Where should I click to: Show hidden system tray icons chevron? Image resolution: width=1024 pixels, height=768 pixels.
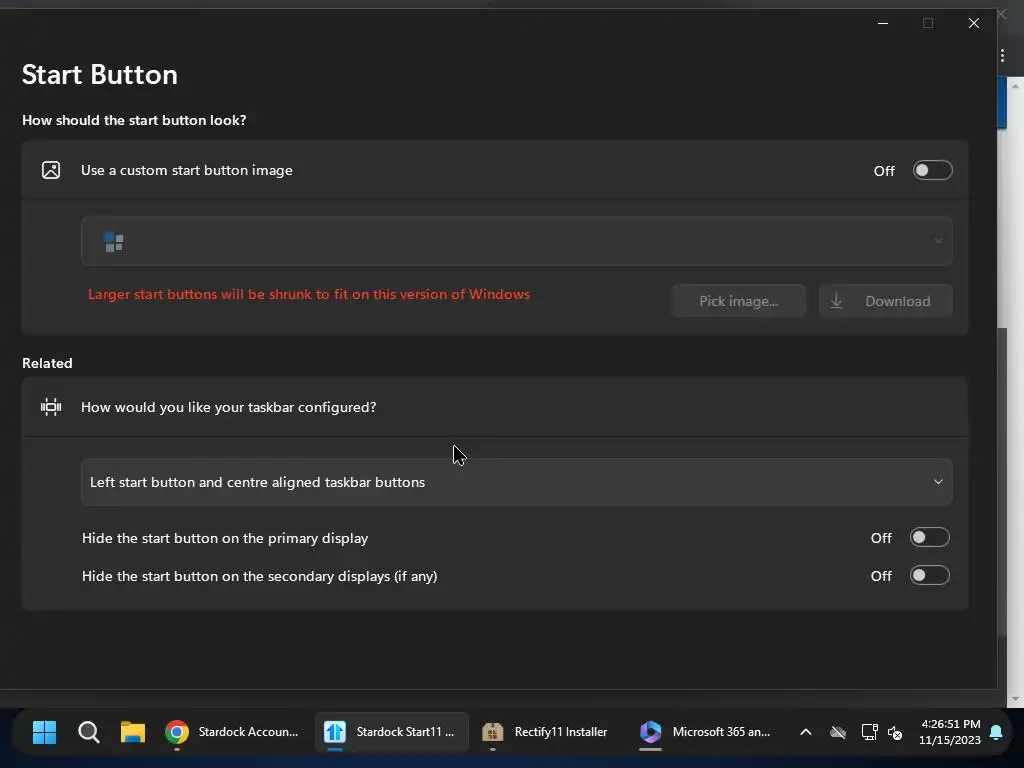805,732
